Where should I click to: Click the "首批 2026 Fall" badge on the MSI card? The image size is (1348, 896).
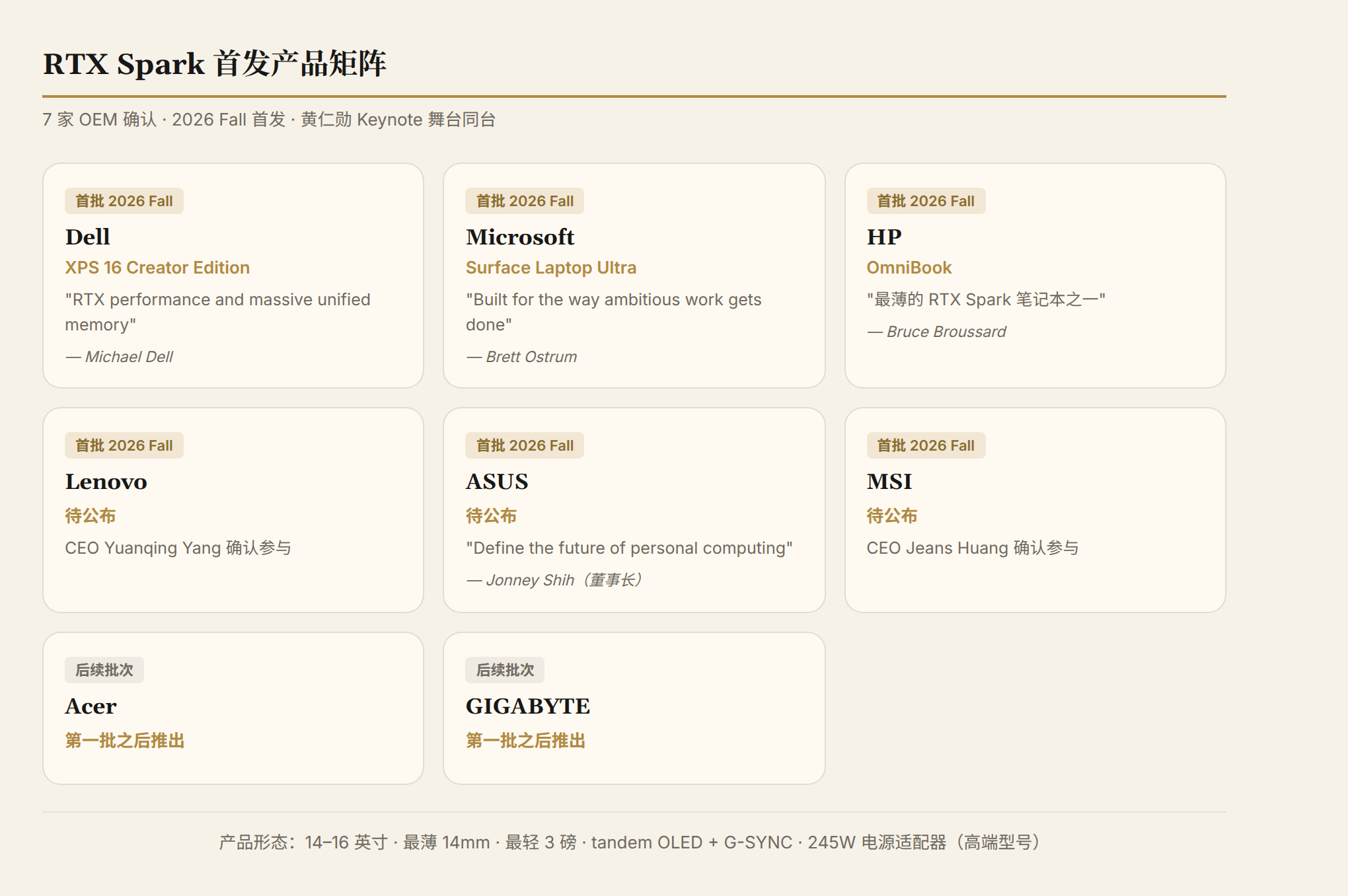pyautogui.click(x=926, y=445)
